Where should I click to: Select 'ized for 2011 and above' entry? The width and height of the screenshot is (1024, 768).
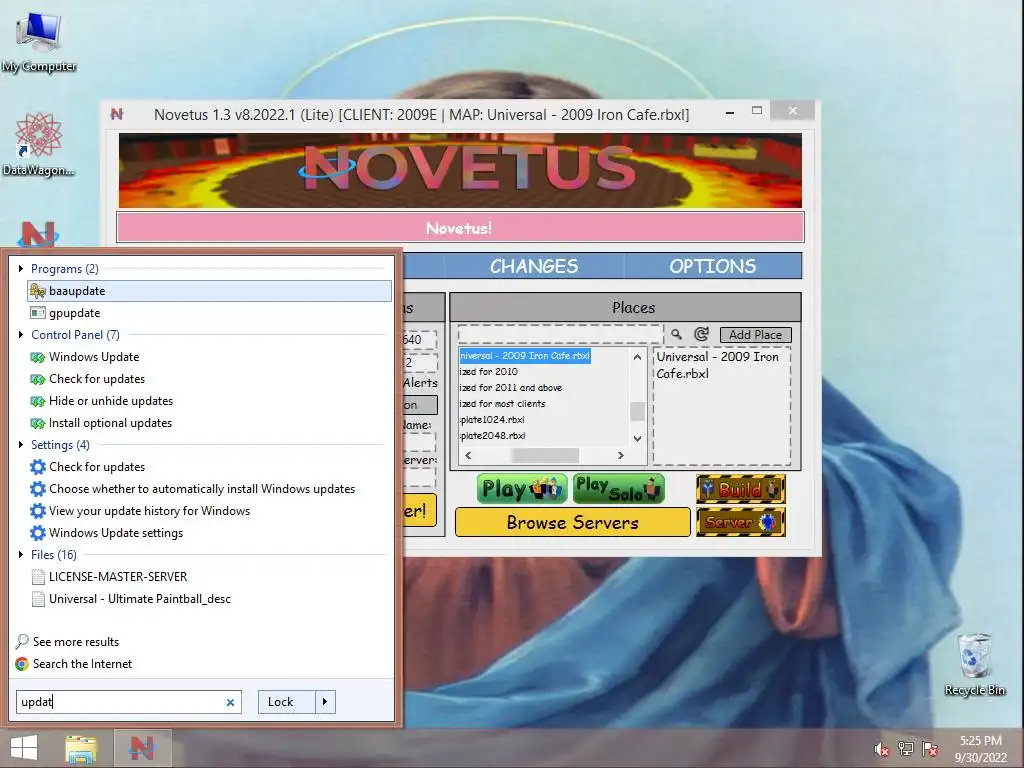coord(511,387)
